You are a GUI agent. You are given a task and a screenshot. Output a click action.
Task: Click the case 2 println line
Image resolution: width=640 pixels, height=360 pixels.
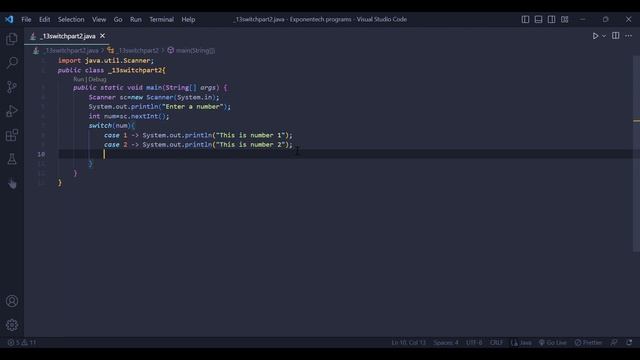point(198,144)
